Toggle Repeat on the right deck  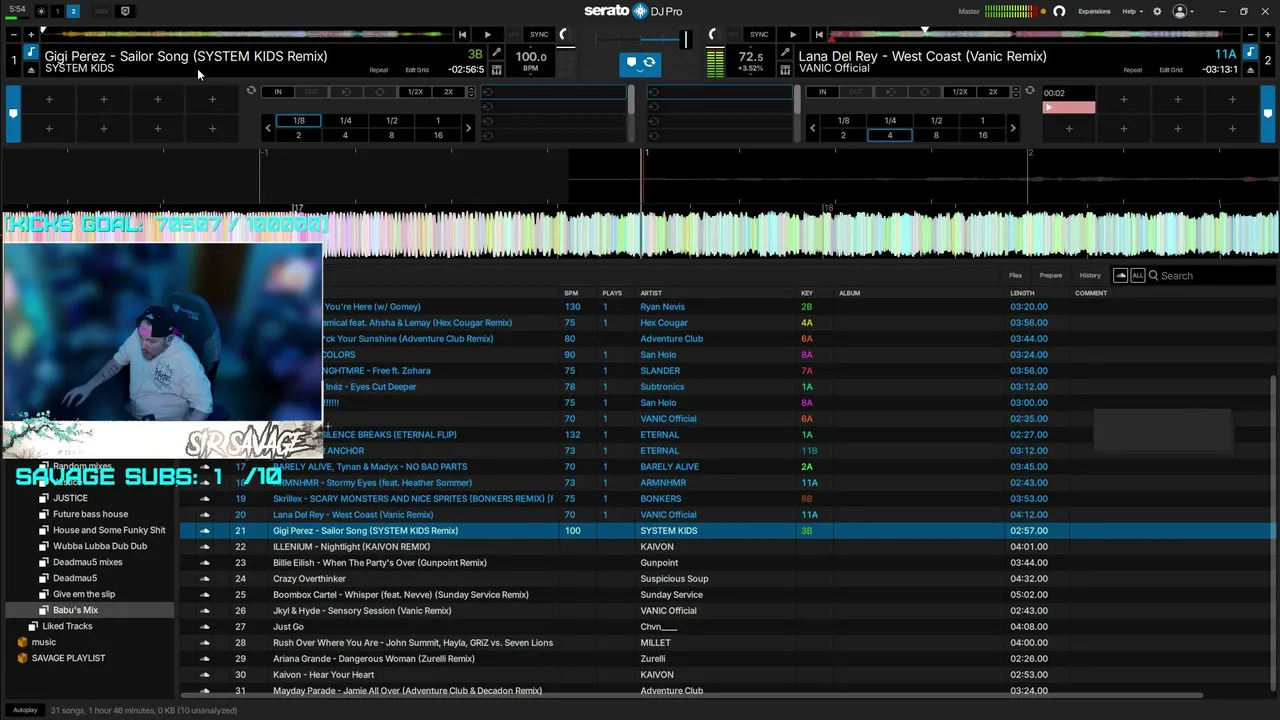point(1133,70)
